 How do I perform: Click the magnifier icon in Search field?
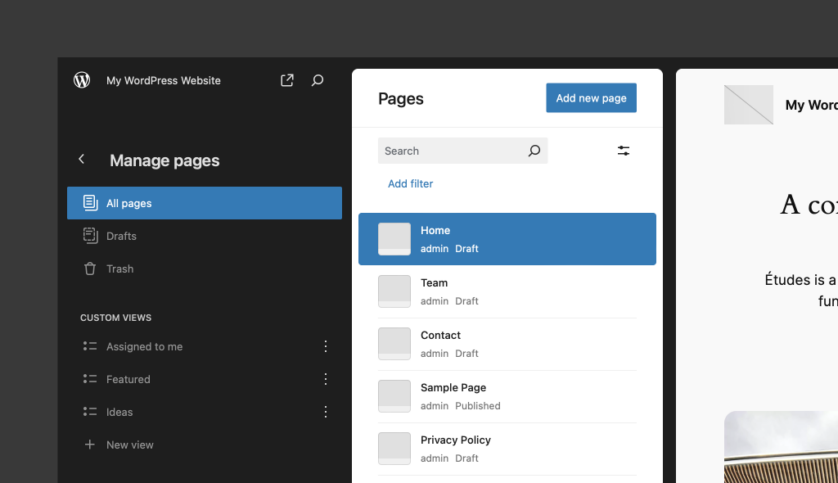pos(534,151)
